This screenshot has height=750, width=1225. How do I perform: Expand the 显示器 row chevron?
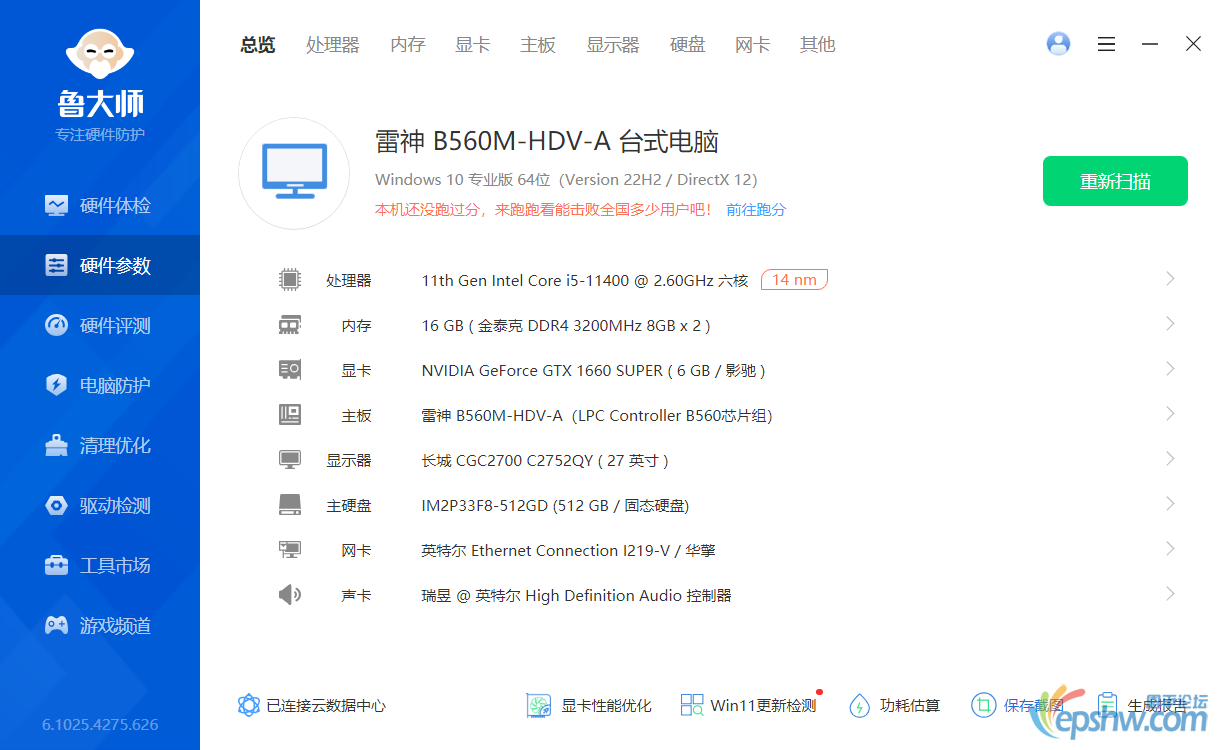click(x=1170, y=459)
